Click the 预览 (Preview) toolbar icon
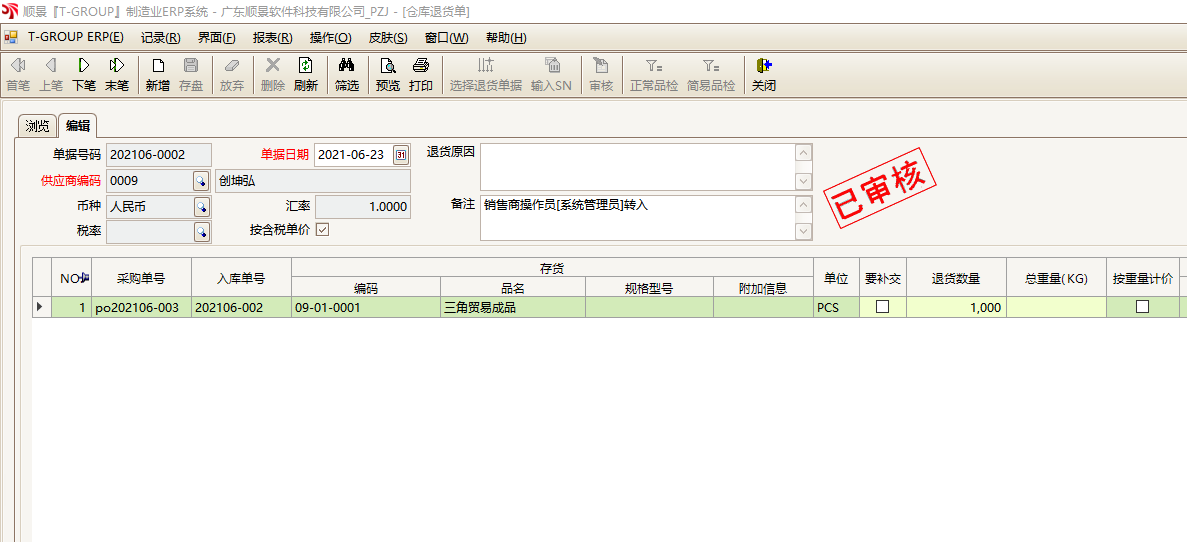This screenshot has width=1187, height=542. (x=388, y=75)
